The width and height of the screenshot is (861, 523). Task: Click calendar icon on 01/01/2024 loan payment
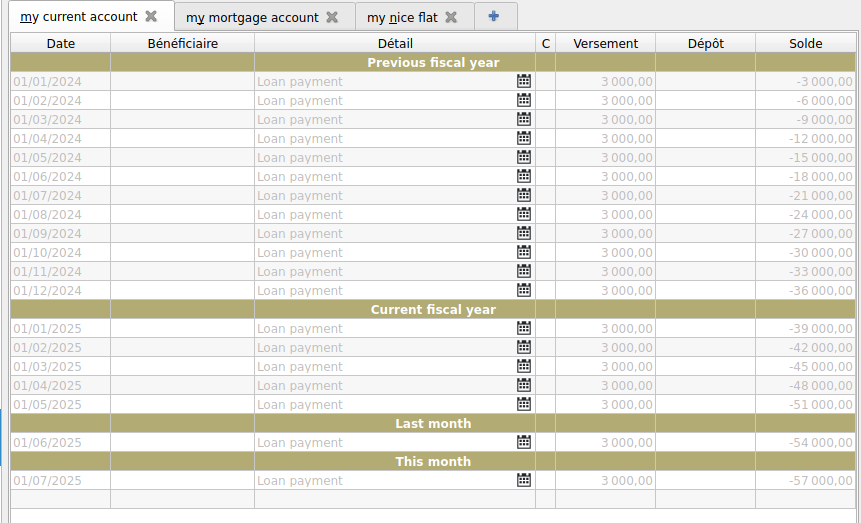tap(524, 81)
